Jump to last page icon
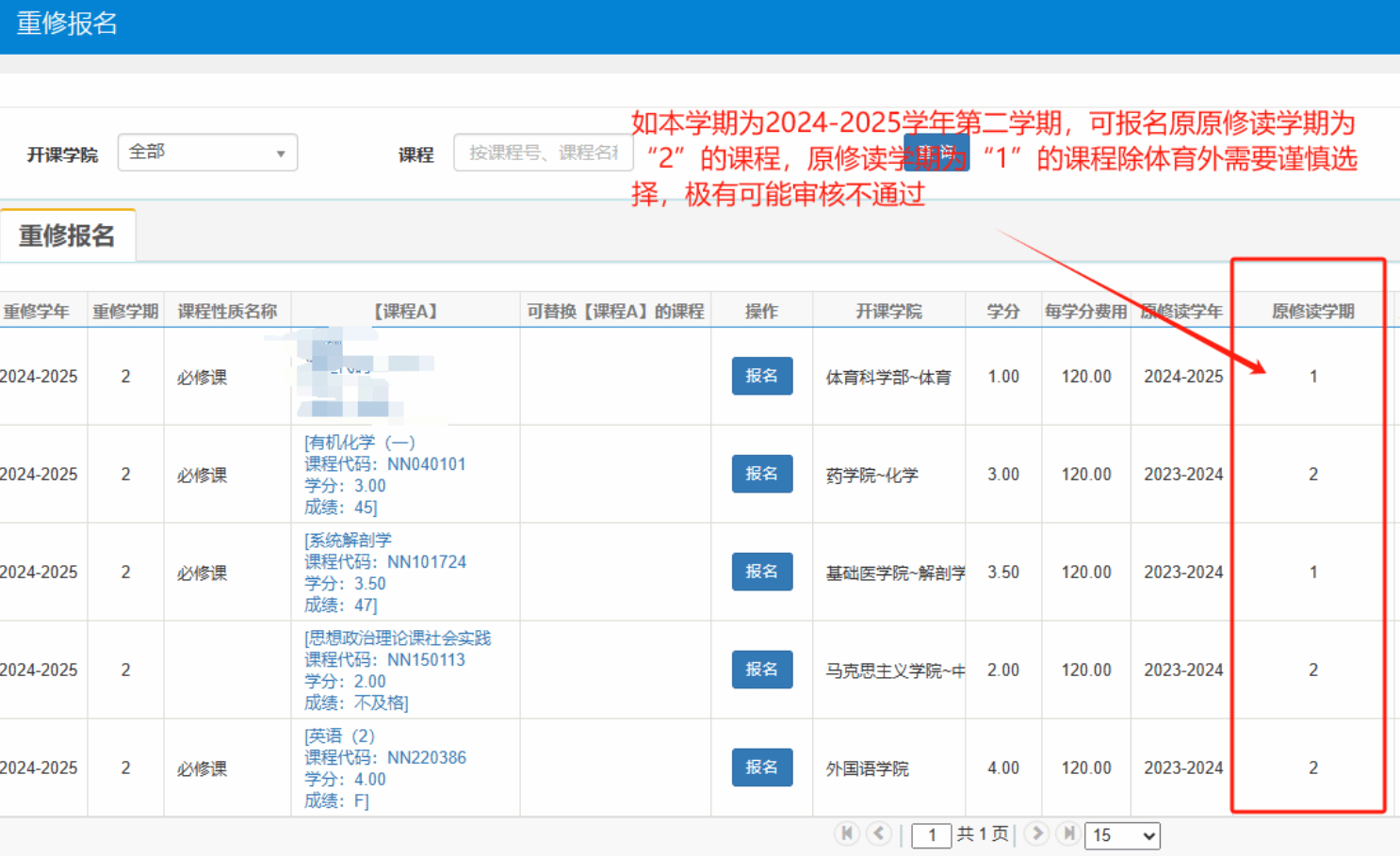This screenshot has width=1400, height=856. (x=1068, y=833)
